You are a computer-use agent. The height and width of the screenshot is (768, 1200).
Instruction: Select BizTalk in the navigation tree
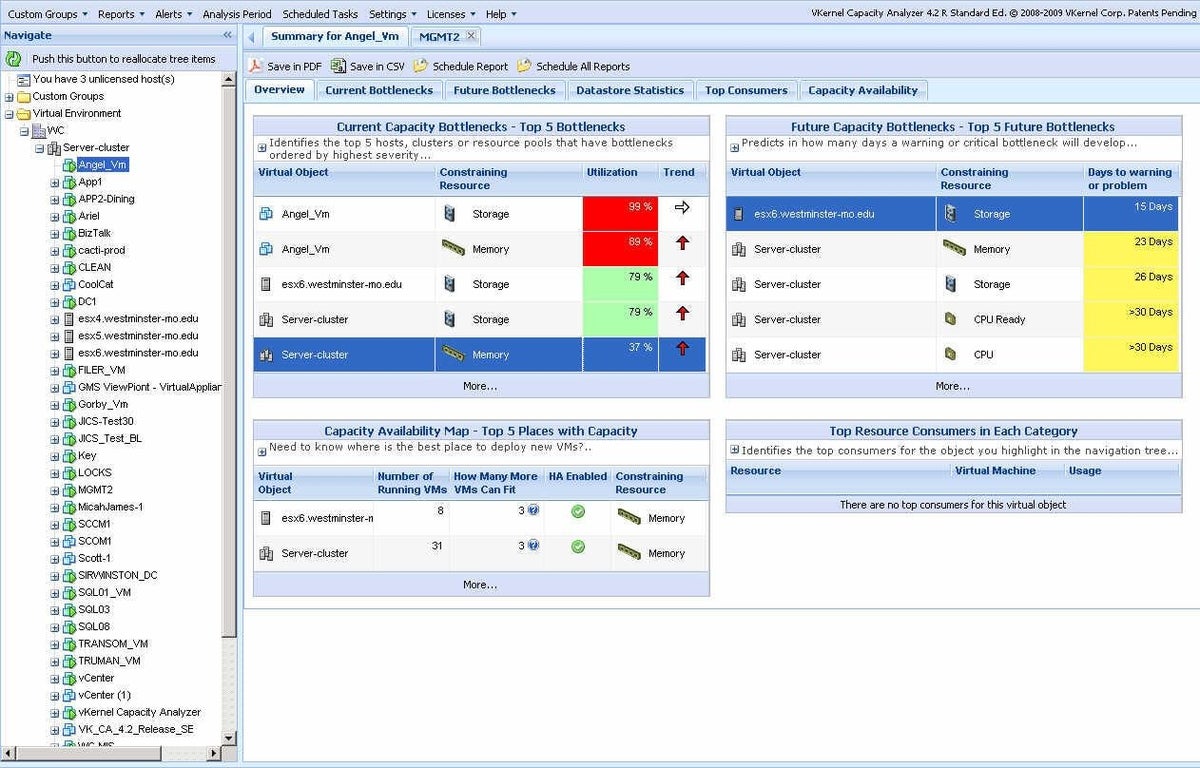coord(94,233)
